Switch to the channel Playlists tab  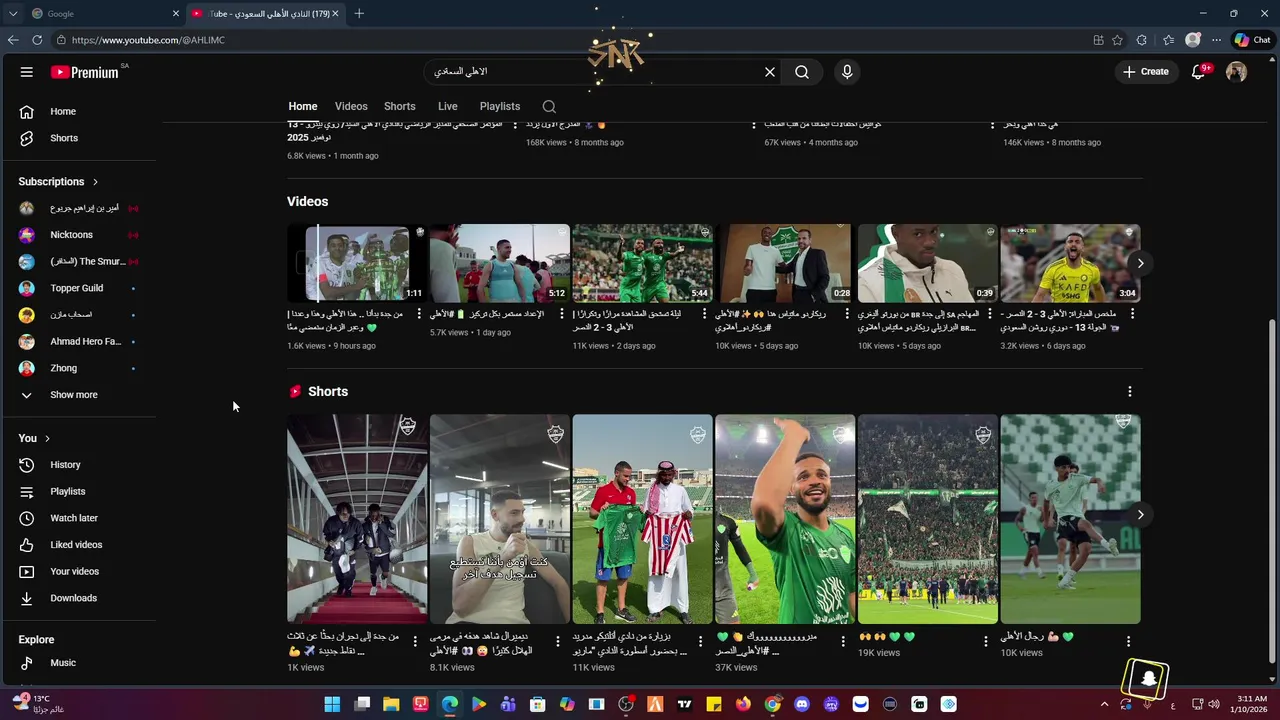point(500,107)
